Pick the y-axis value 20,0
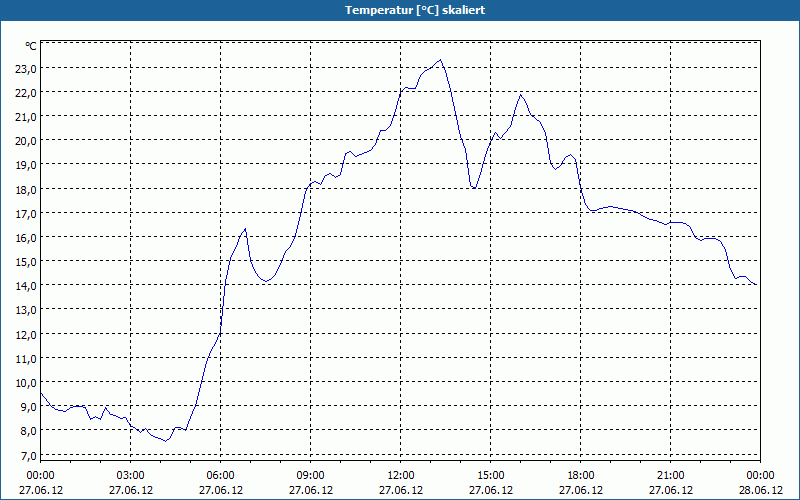Viewport: 800px width, 500px height. click(x=26, y=141)
